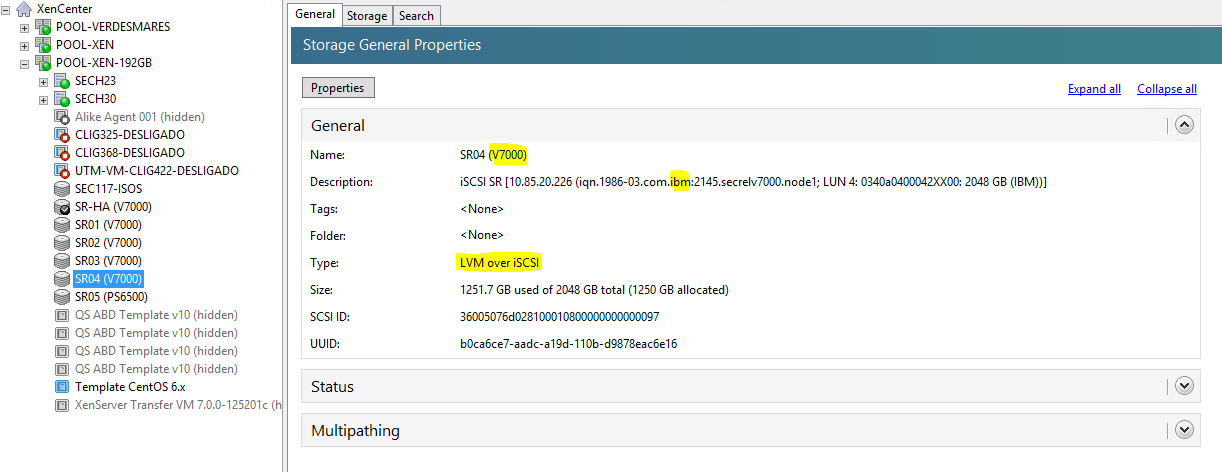Click the Alike Agent 001 VM icon

(62, 117)
